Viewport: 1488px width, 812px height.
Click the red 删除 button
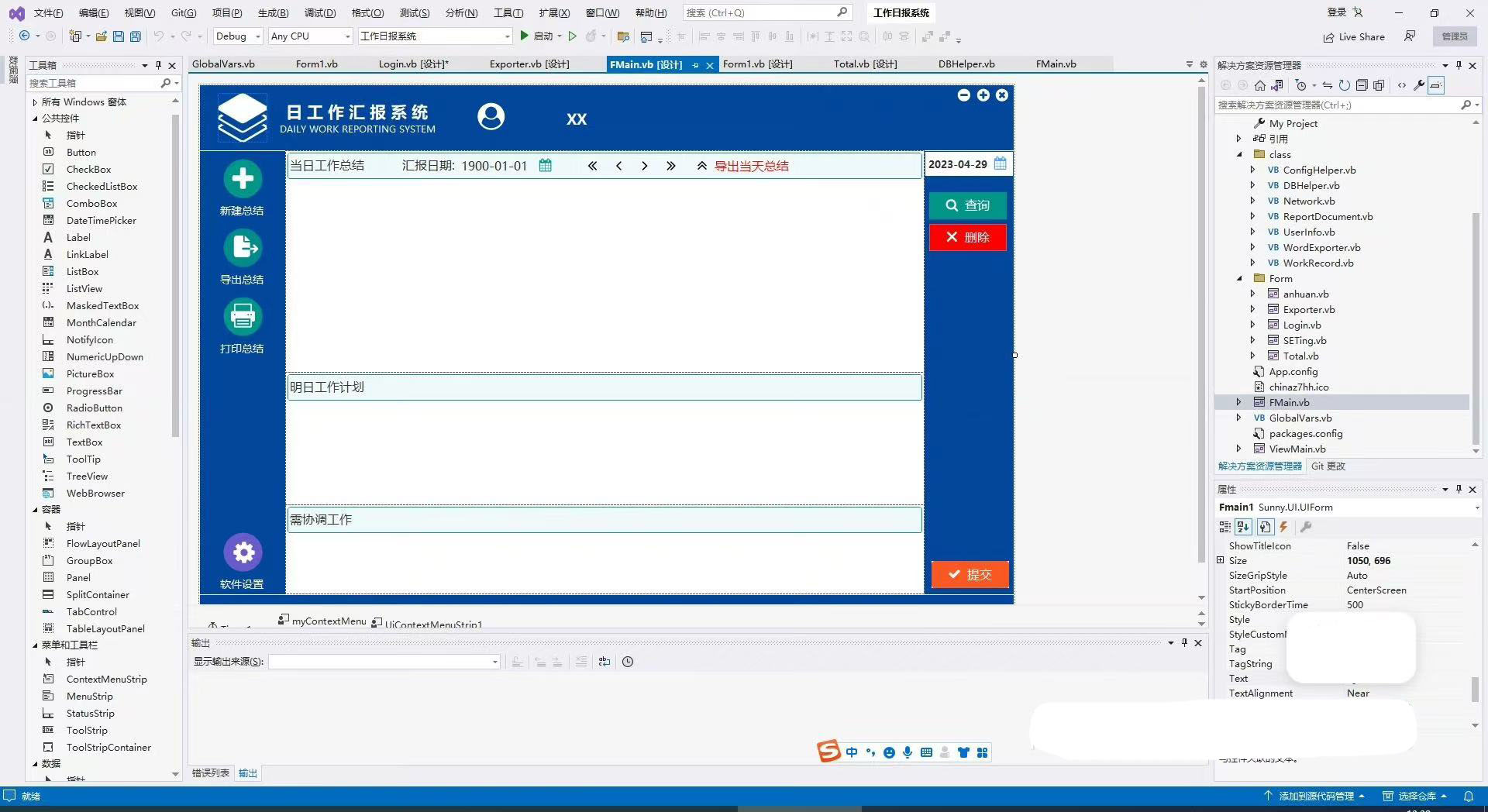[968, 237]
